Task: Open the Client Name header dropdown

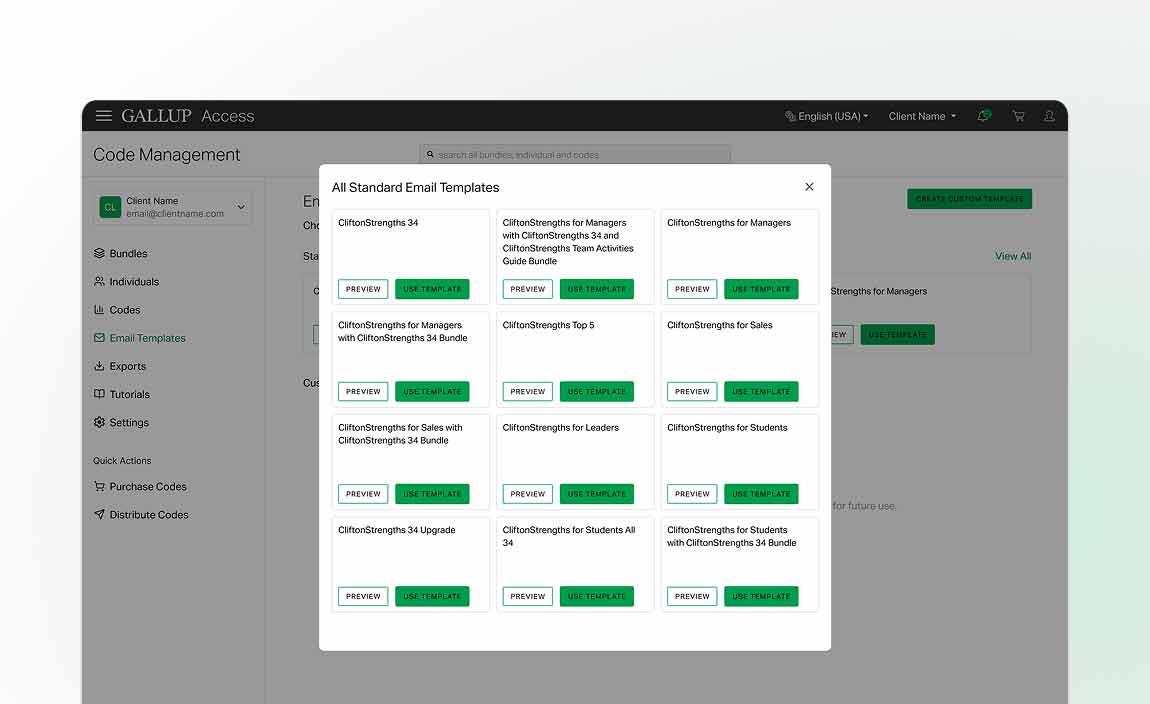Action: (x=922, y=116)
